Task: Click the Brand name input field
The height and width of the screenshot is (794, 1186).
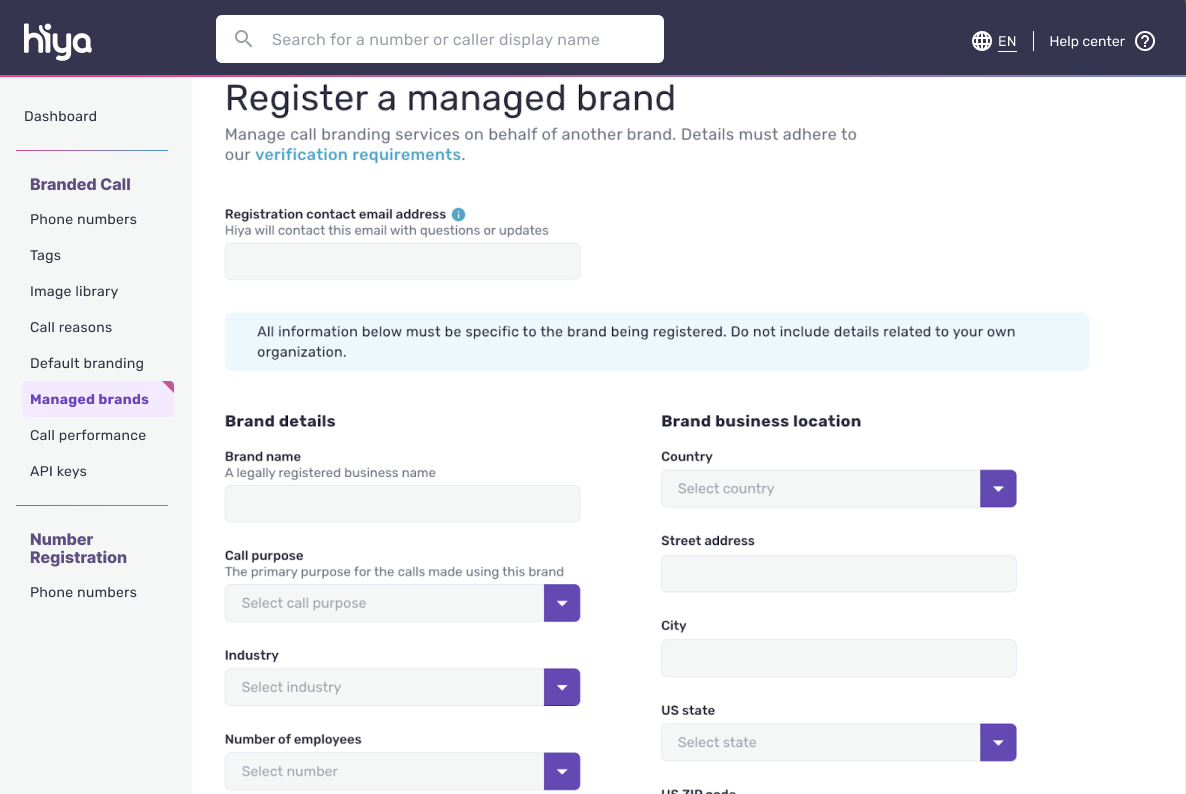Action: (402, 504)
